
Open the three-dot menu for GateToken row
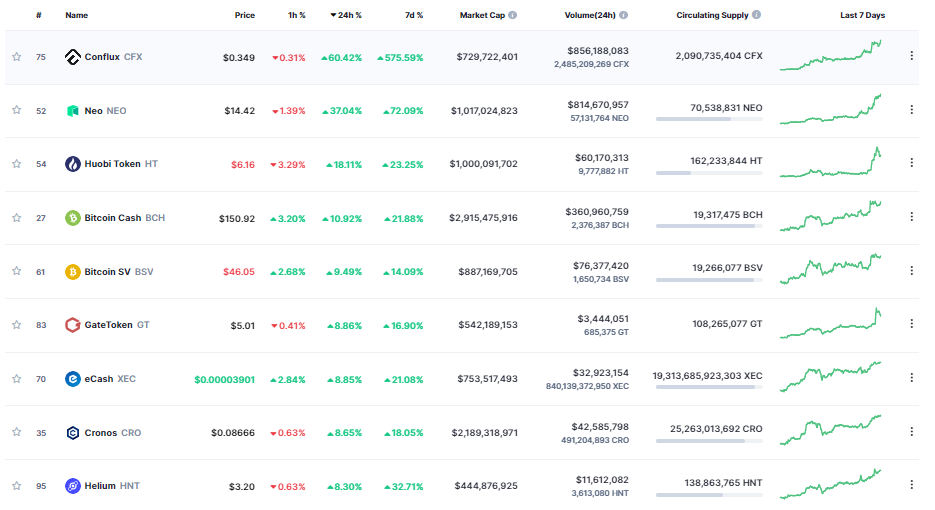pyautogui.click(x=911, y=324)
